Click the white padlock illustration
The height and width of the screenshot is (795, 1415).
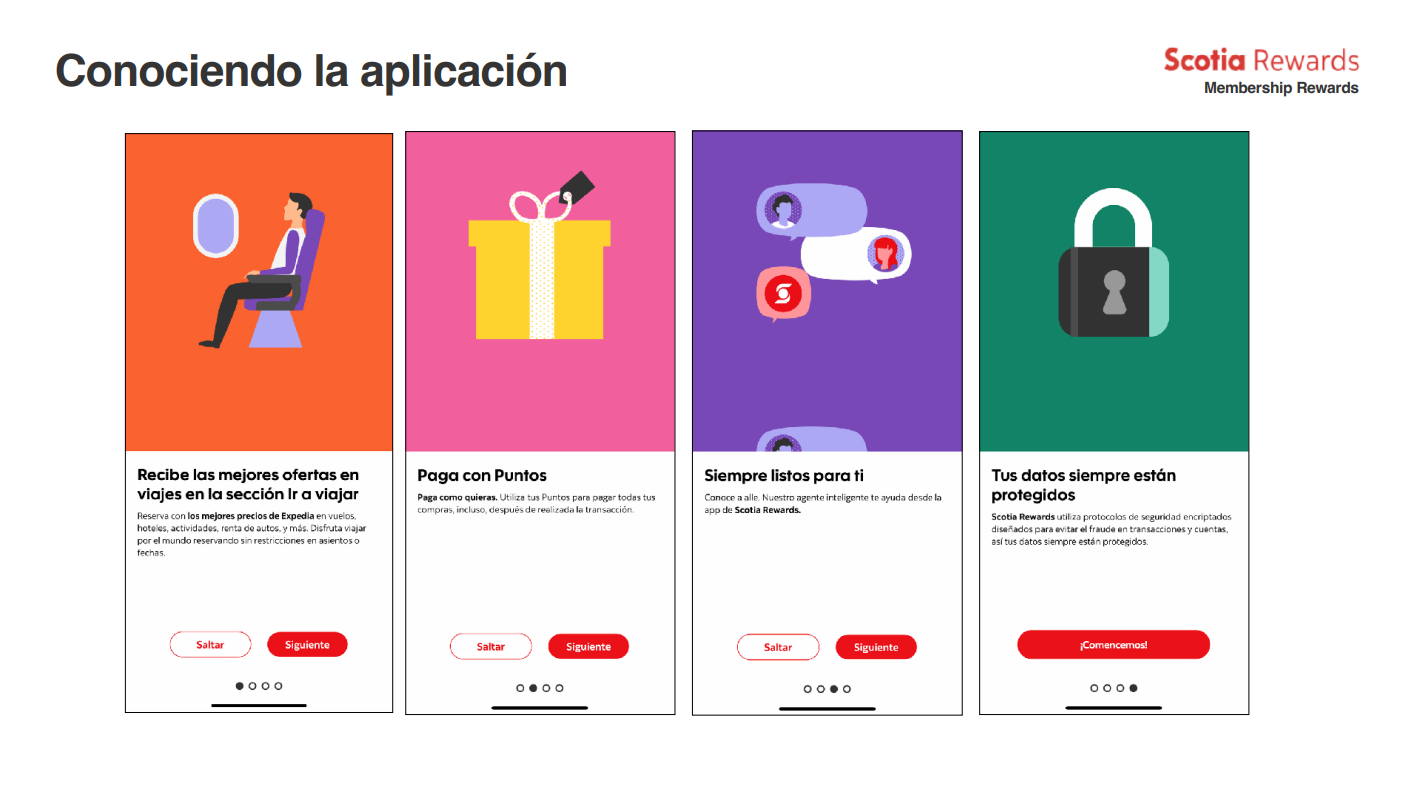point(1113,264)
